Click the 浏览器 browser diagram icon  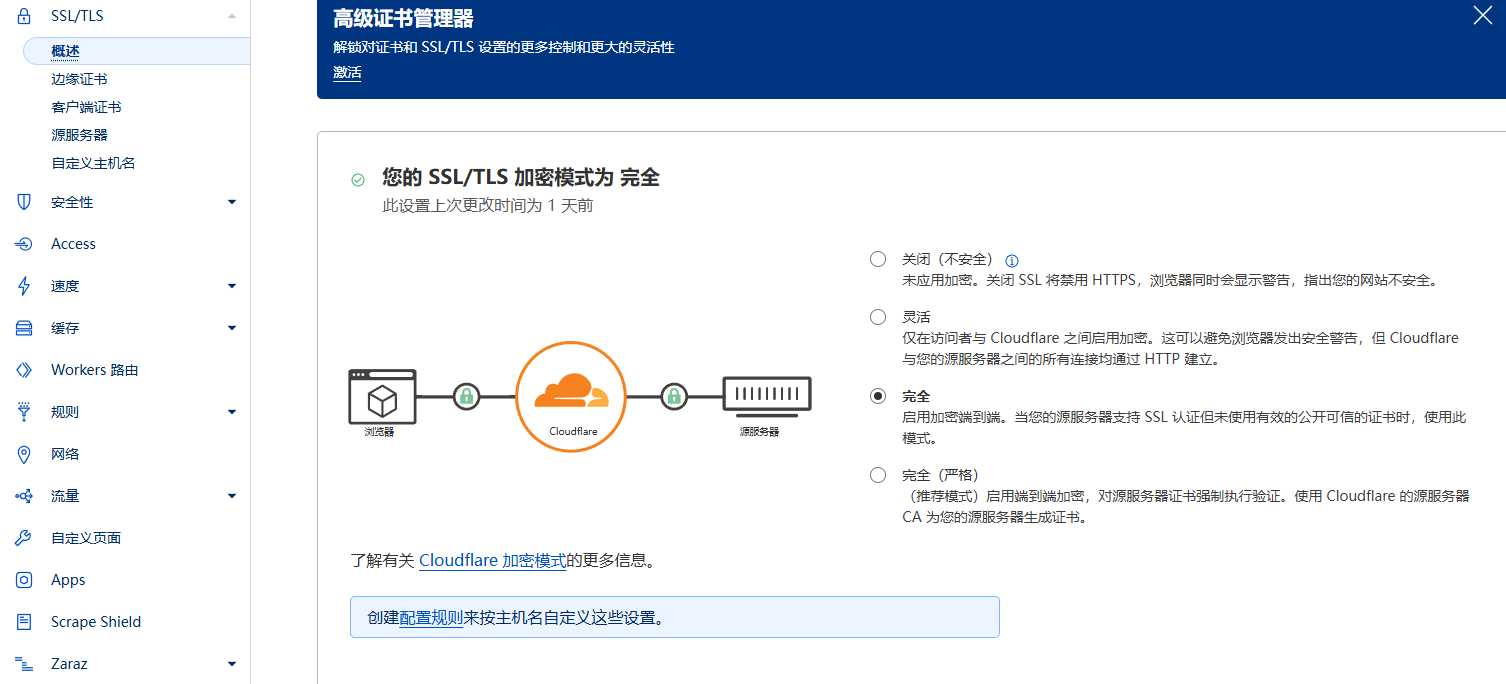382,396
